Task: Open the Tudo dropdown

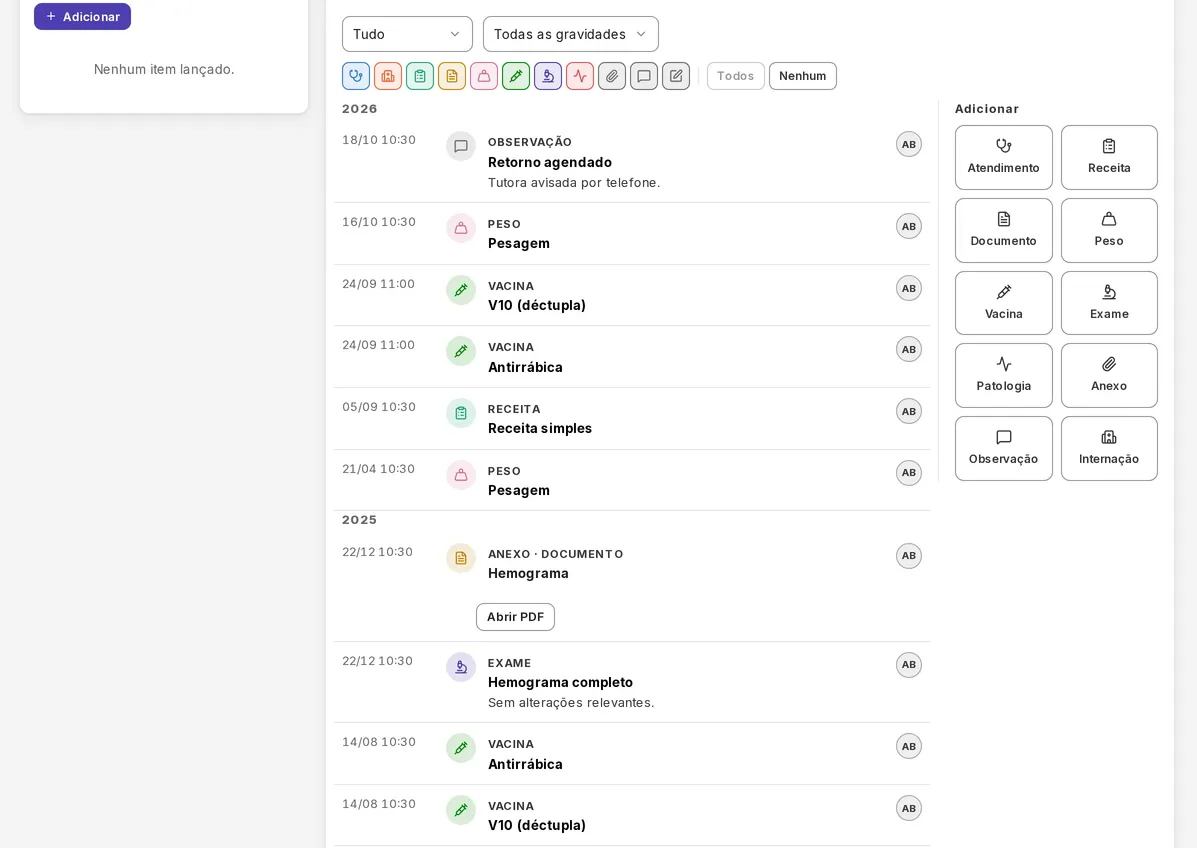Action: [408, 34]
